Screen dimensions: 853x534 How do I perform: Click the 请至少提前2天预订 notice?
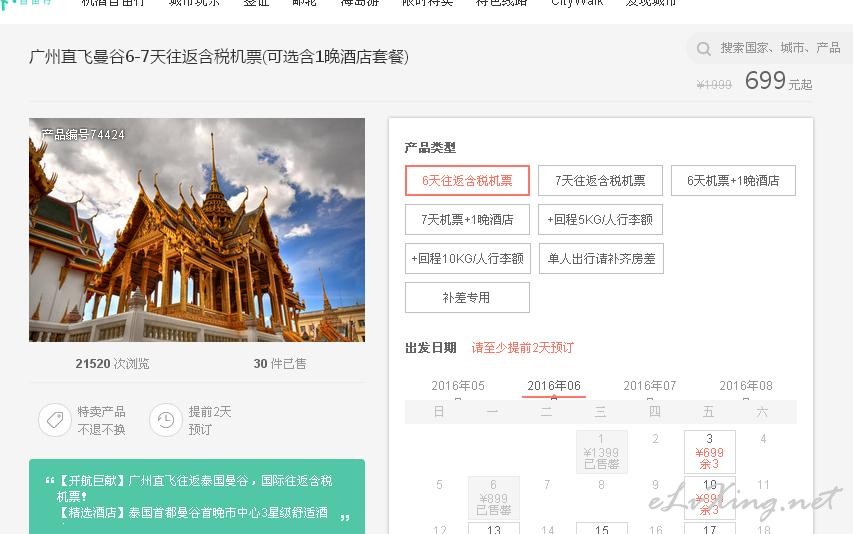[x=522, y=348]
